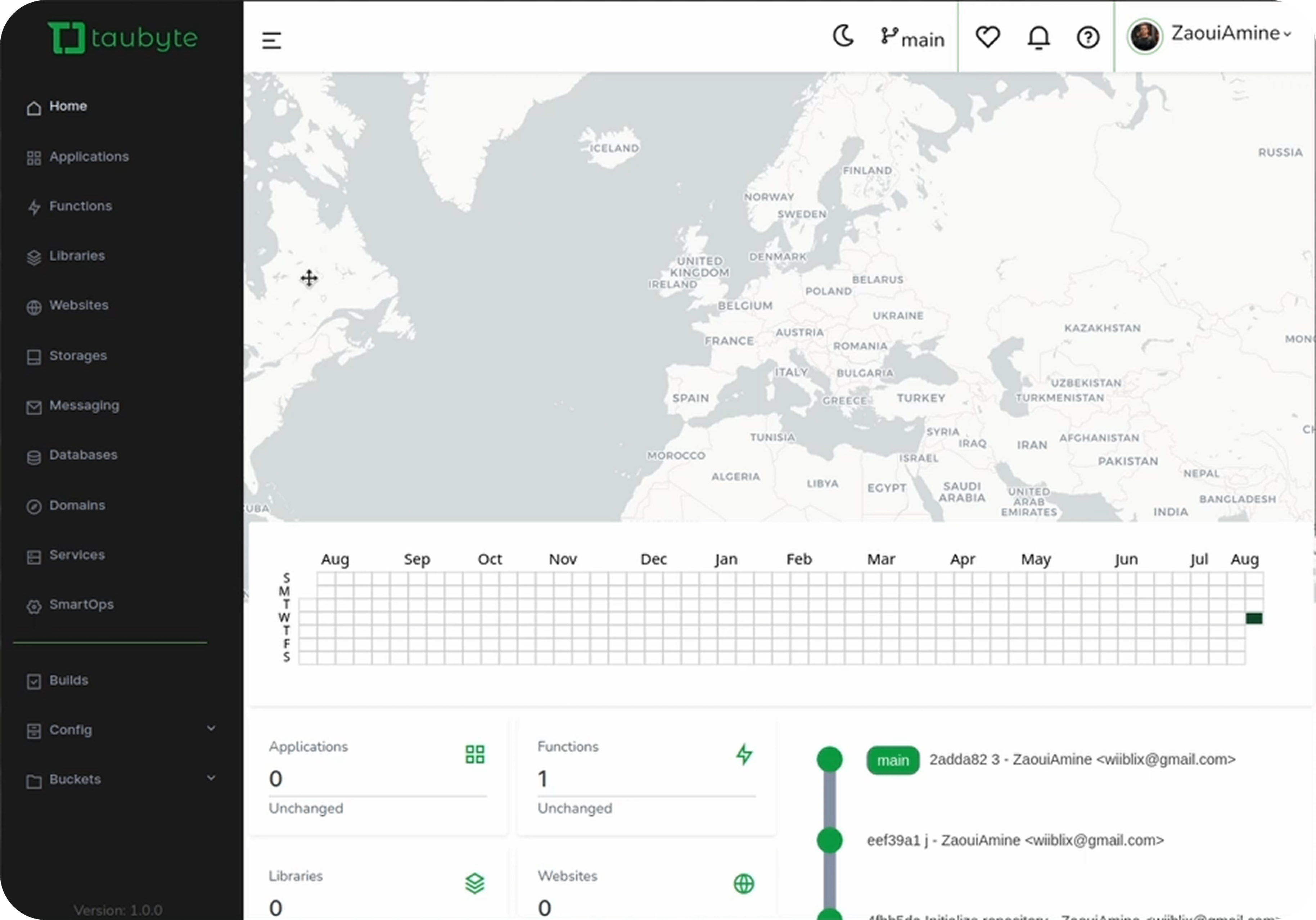Click the Applications grid icon on its card

coord(474,754)
